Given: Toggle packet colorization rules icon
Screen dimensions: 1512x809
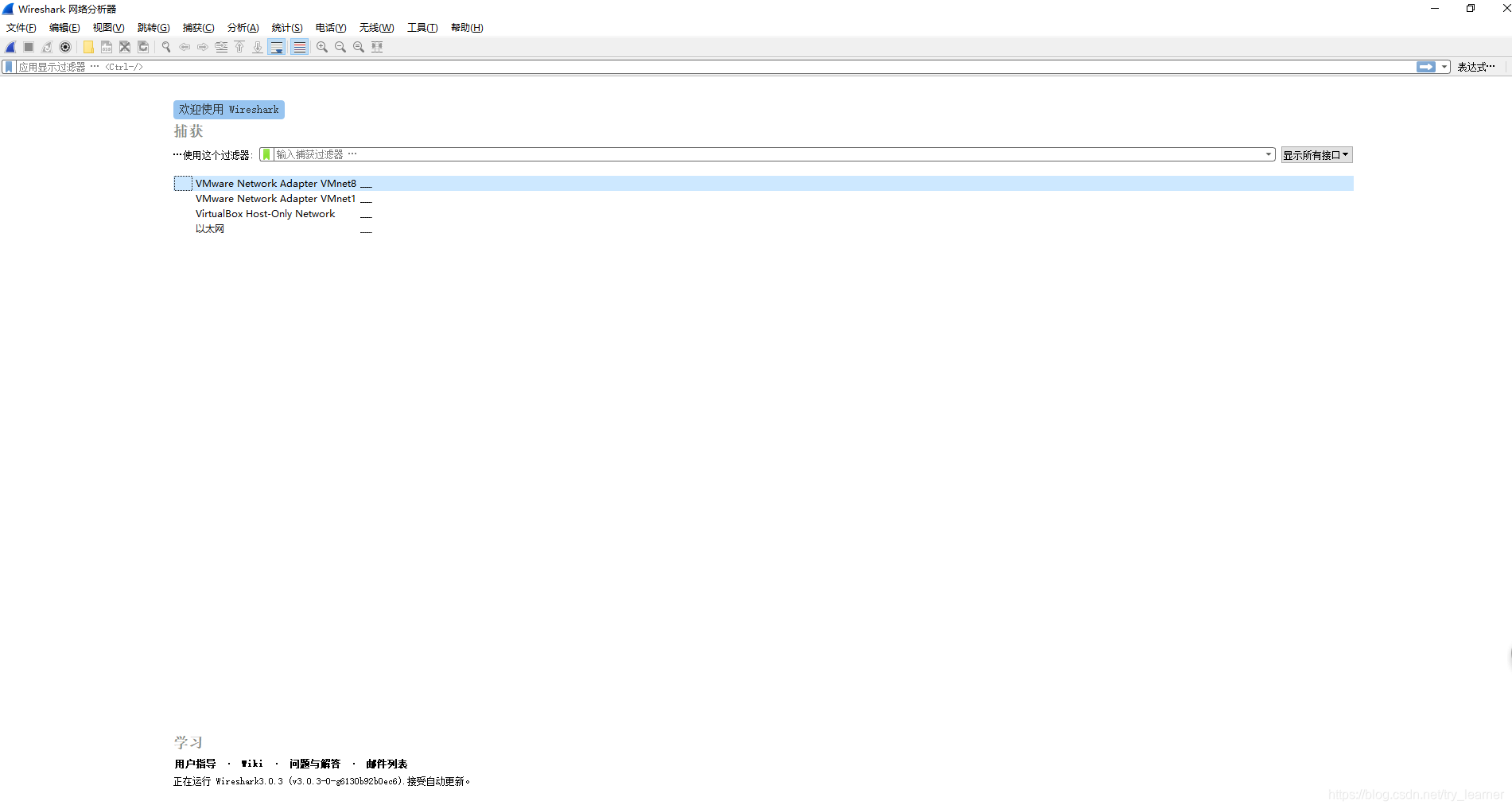Looking at the screenshot, I should pyautogui.click(x=299, y=47).
